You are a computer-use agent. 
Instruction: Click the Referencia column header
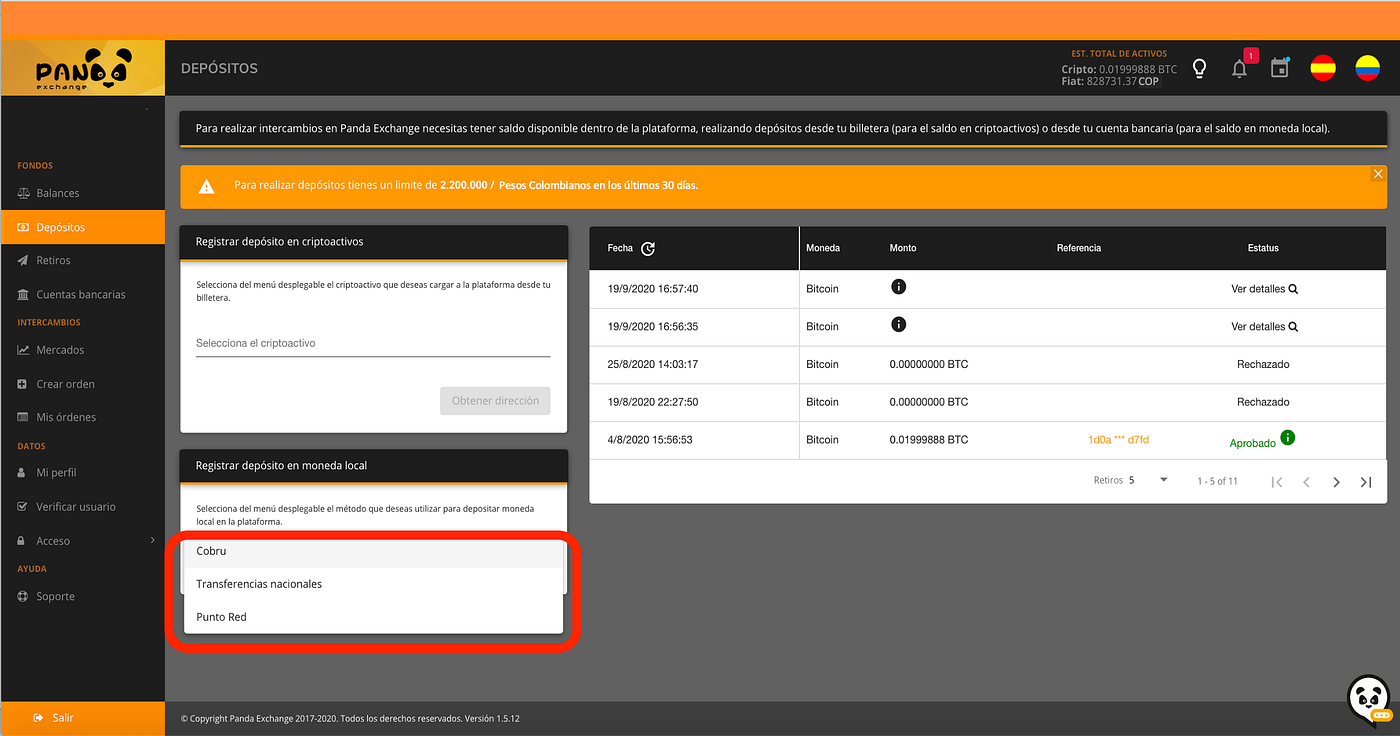tap(1079, 248)
